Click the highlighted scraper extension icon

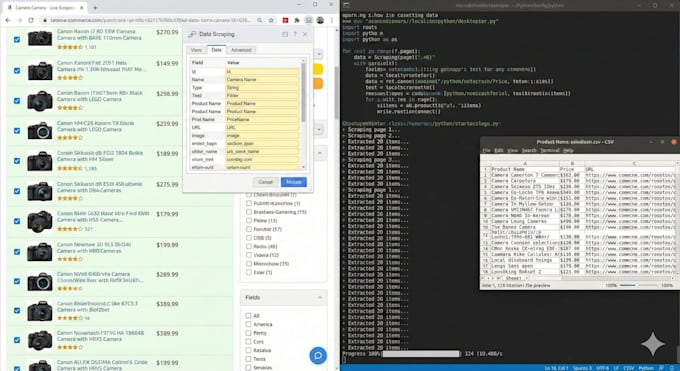(308, 20)
